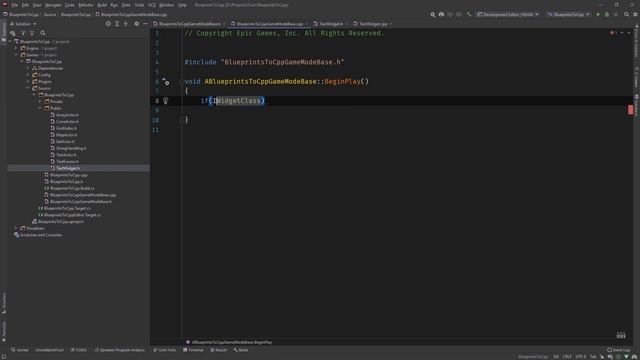Switch to TestWidget.h editor tab
The height and width of the screenshot is (360, 640).
click(x=331, y=24)
